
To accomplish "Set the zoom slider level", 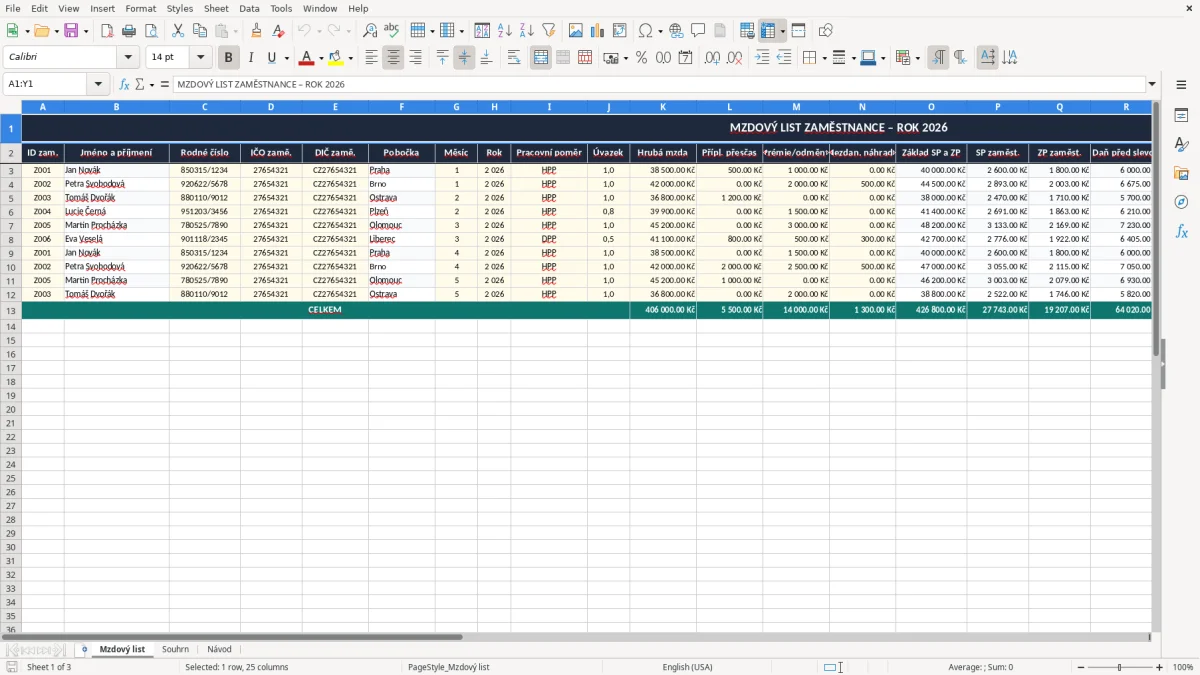I will [x=1119, y=667].
